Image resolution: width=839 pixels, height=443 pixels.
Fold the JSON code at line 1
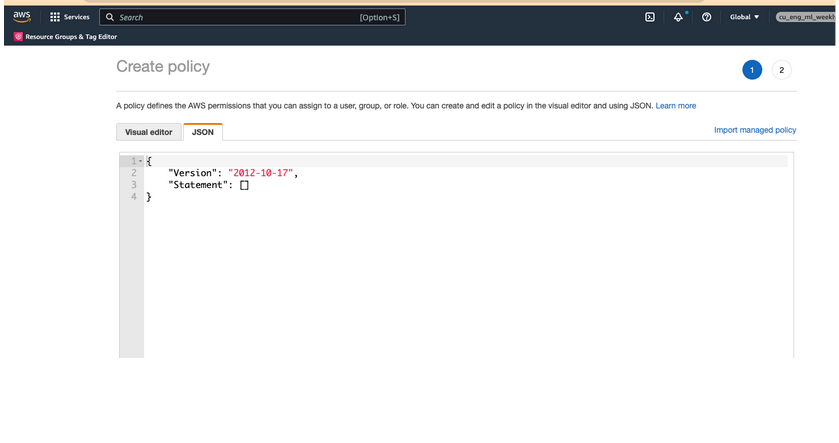[x=139, y=161]
